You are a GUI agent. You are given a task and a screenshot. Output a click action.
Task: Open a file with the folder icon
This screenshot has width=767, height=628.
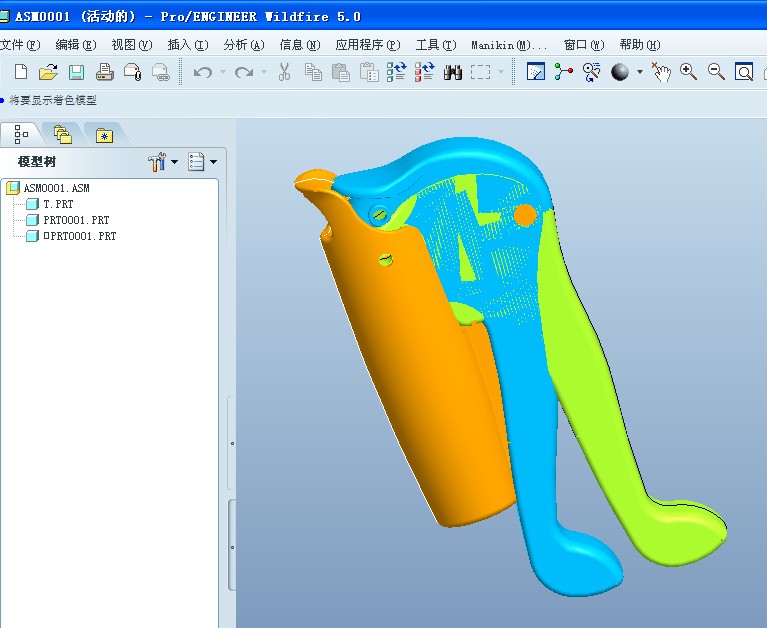coord(48,72)
